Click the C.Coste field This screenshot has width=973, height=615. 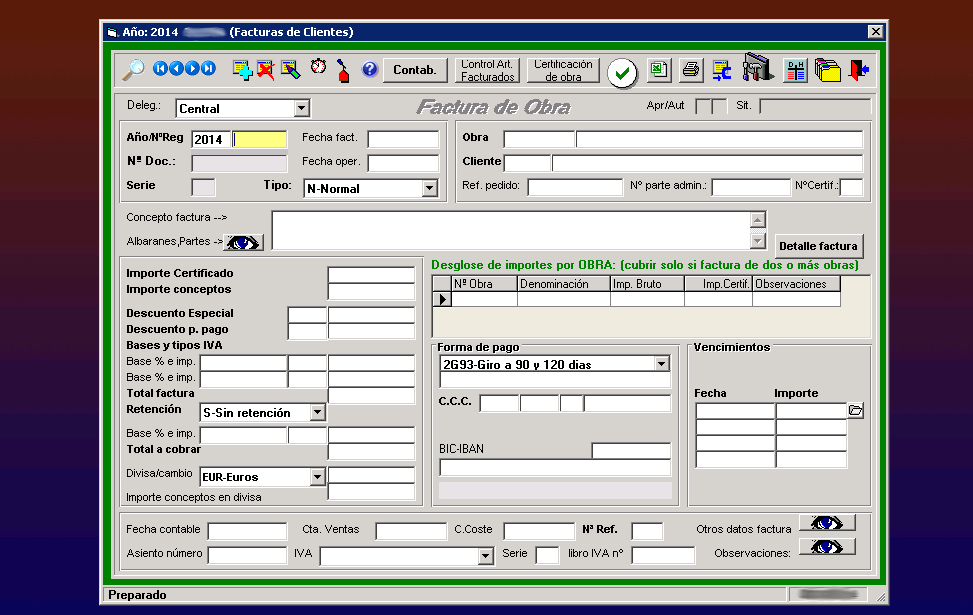click(539, 531)
